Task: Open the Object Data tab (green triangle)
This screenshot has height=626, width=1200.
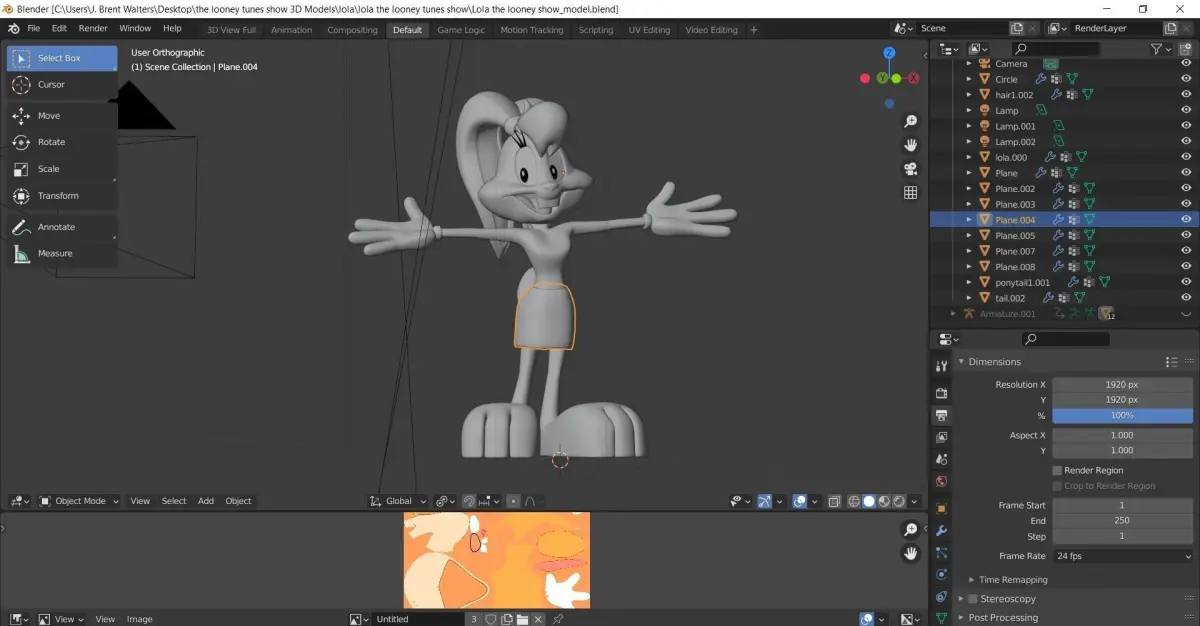Action: 941,618
